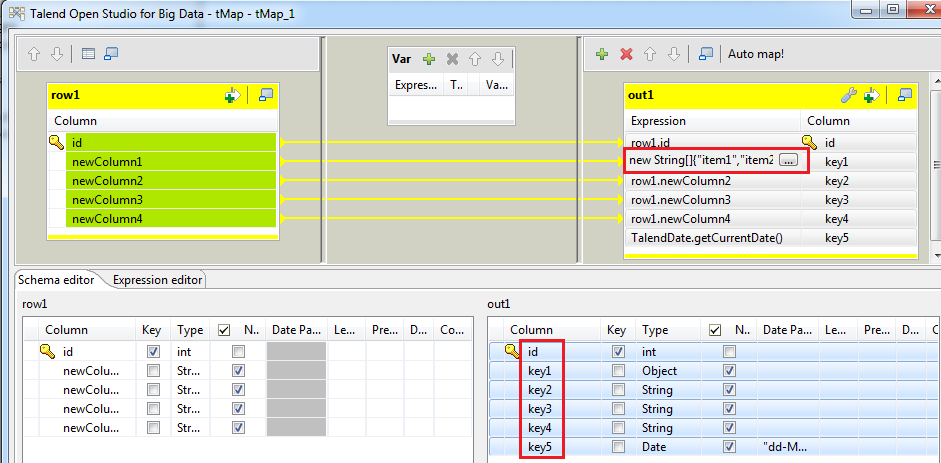Click the Expression column header in Var table

pos(416,86)
